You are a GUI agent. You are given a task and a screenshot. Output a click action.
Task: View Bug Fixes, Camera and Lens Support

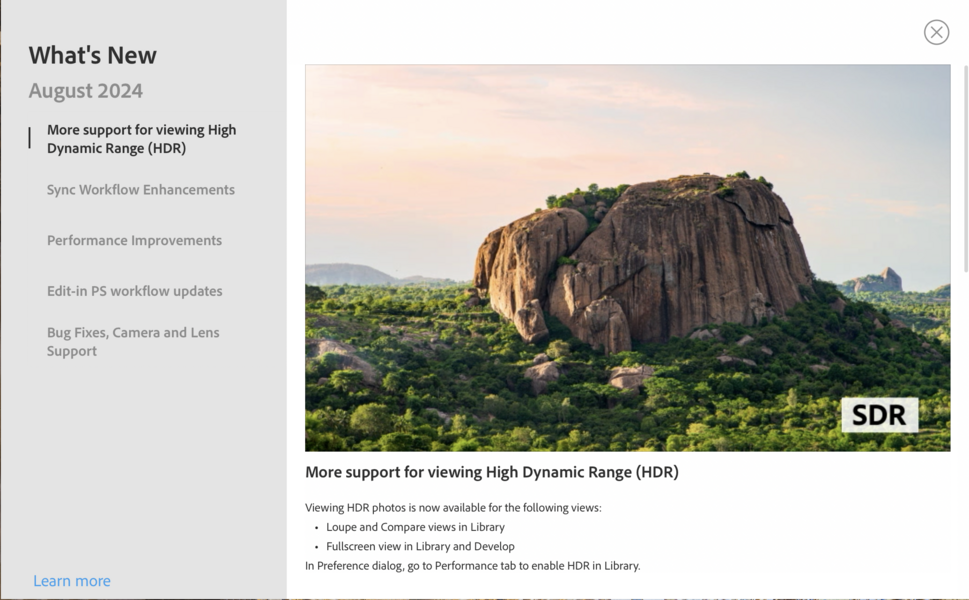point(133,342)
